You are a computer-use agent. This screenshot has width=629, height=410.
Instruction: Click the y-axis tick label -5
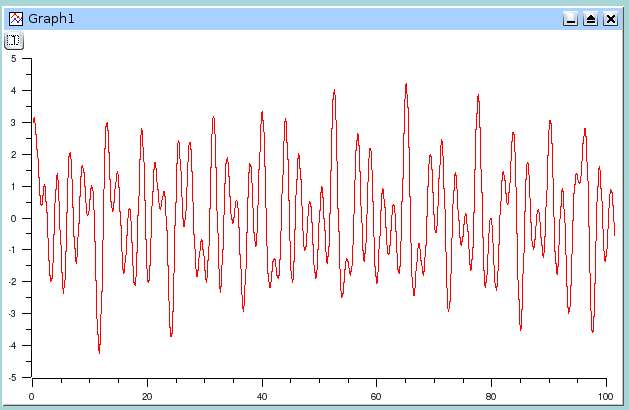[12, 378]
